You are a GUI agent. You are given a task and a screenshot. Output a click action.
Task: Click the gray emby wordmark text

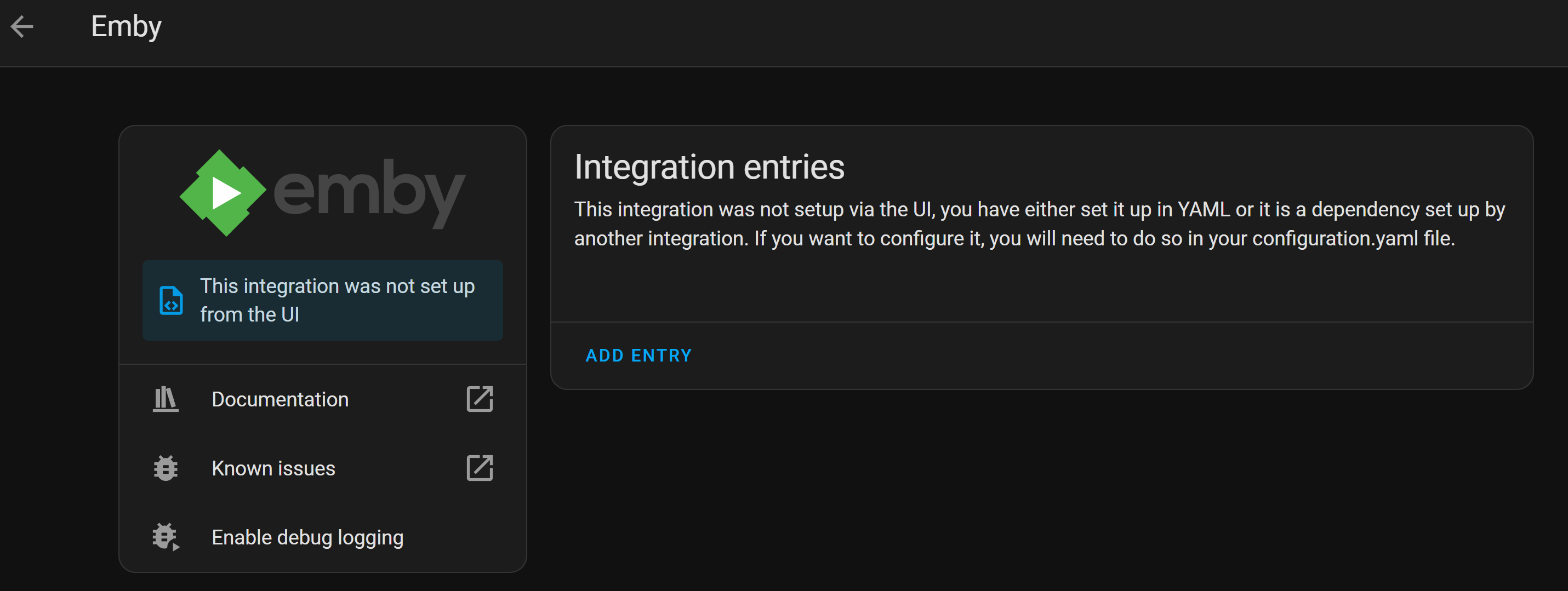click(x=369, y=193)
